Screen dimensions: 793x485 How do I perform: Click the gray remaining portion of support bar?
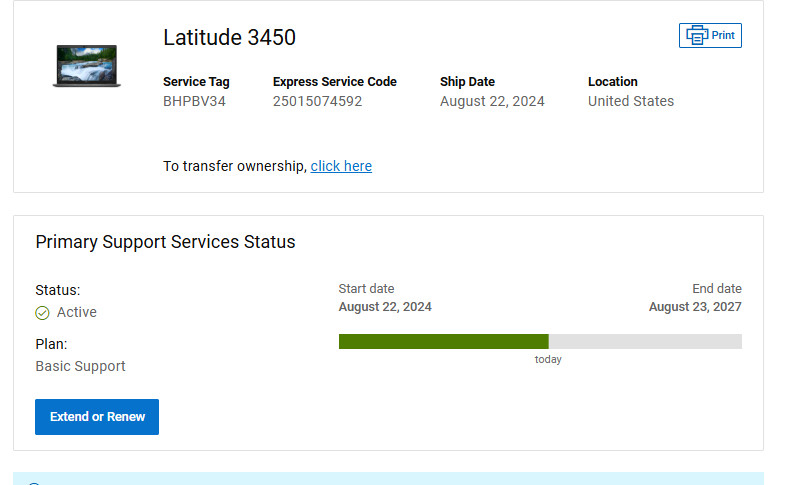point(645,341)
